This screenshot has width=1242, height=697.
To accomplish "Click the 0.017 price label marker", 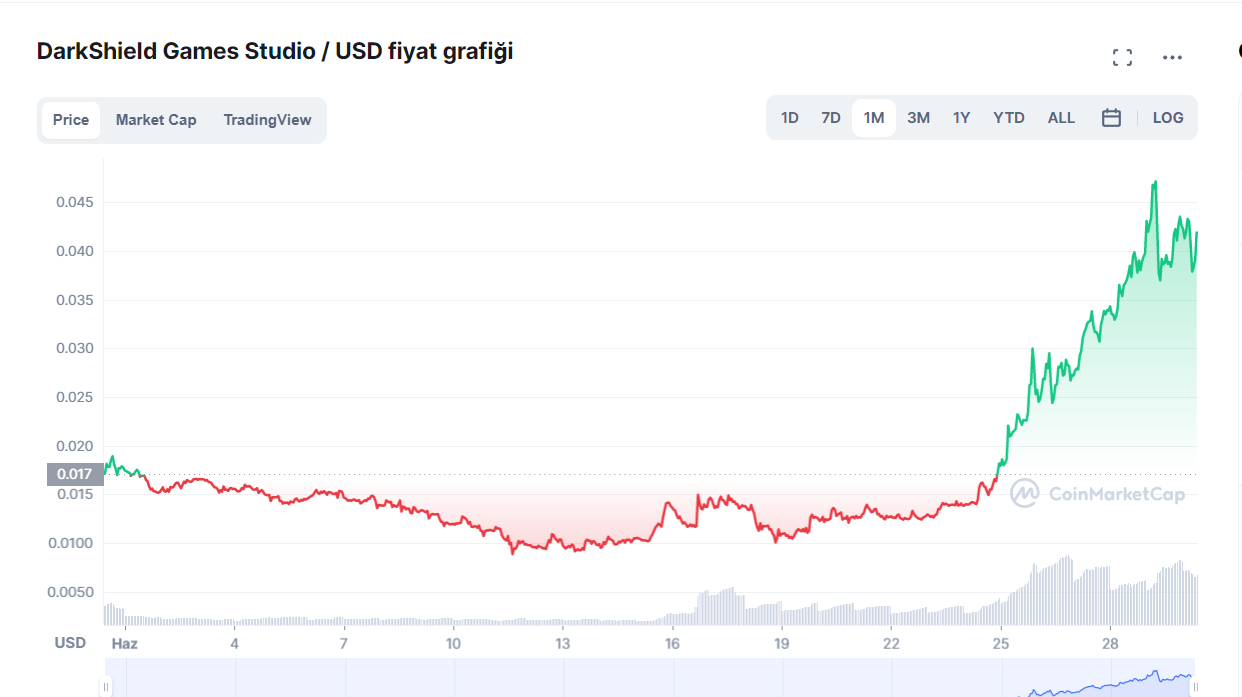I will pos(75,474).
